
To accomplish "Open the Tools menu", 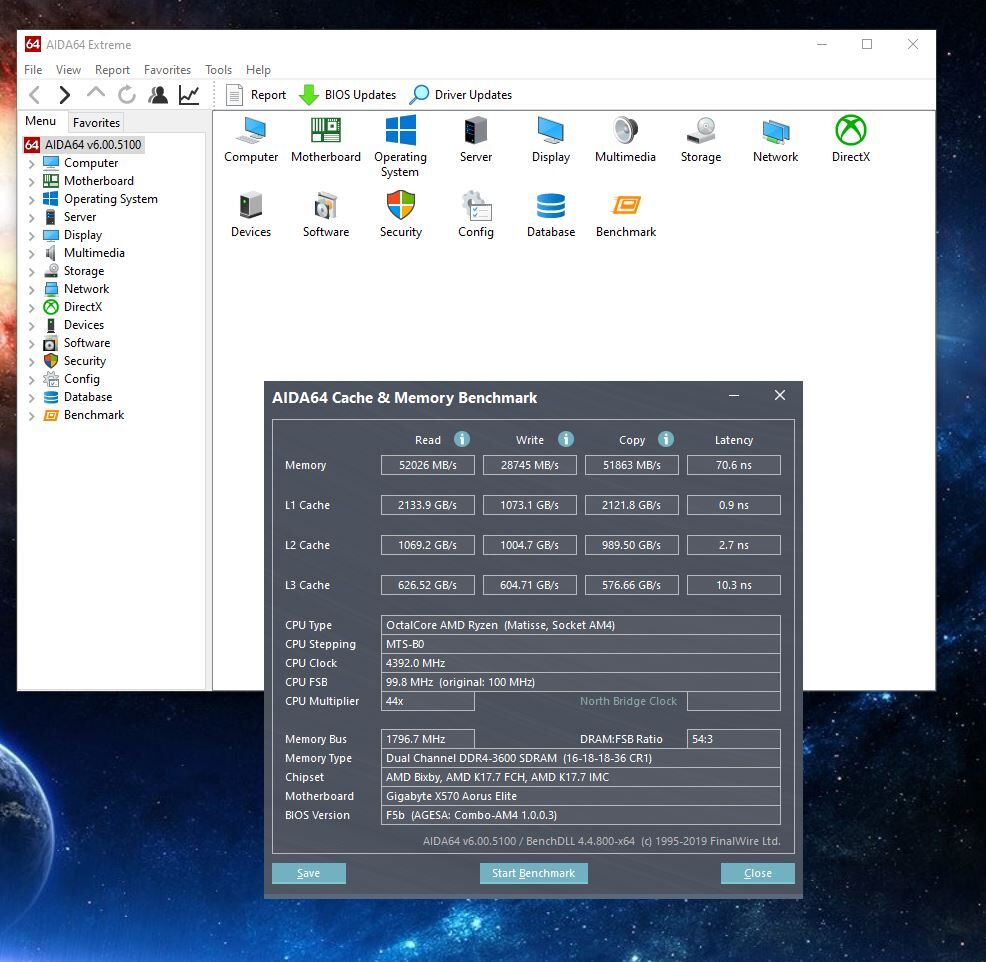I will (x=218, y=70).
